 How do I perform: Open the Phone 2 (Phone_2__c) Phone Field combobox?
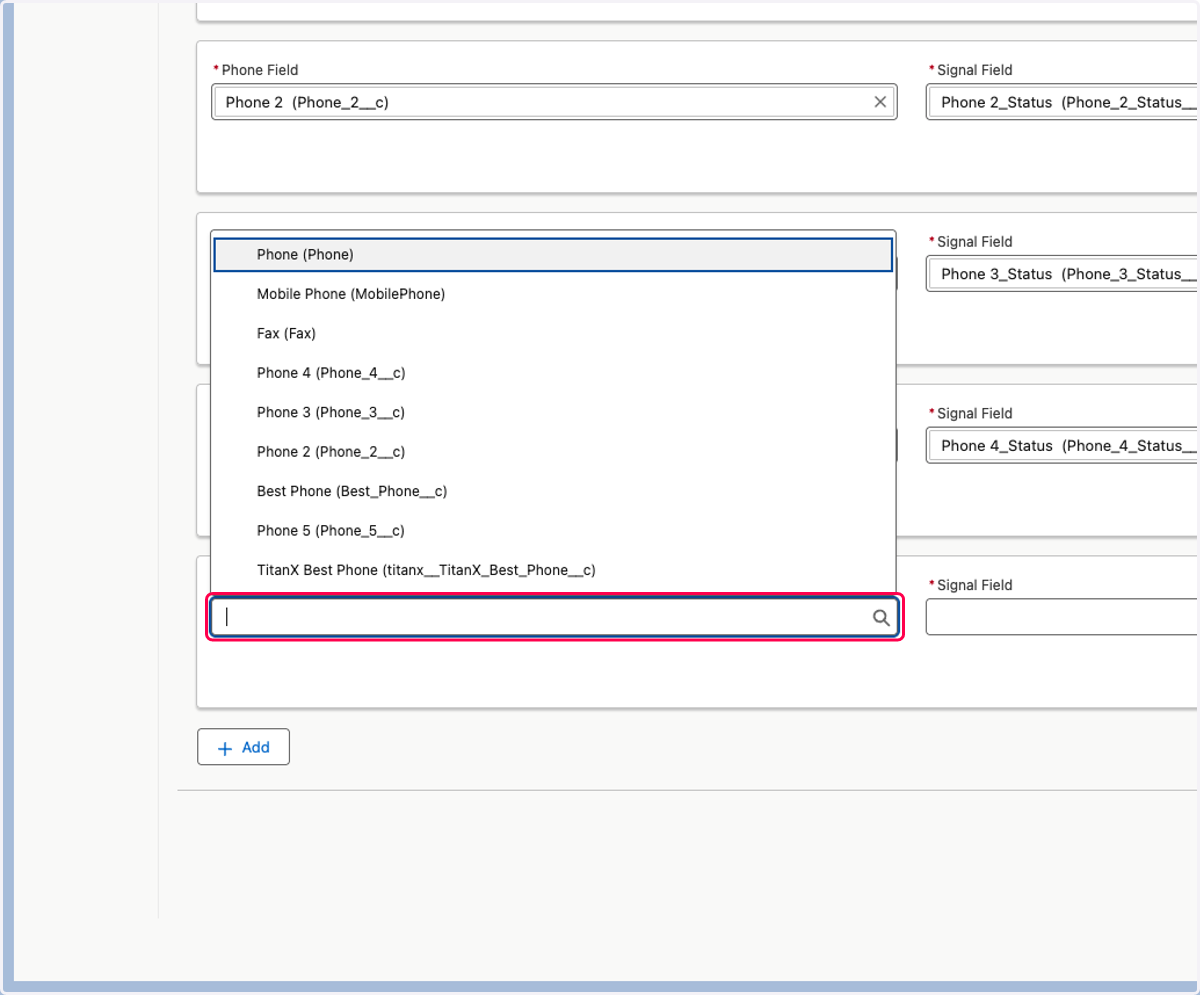coord(554,102)
